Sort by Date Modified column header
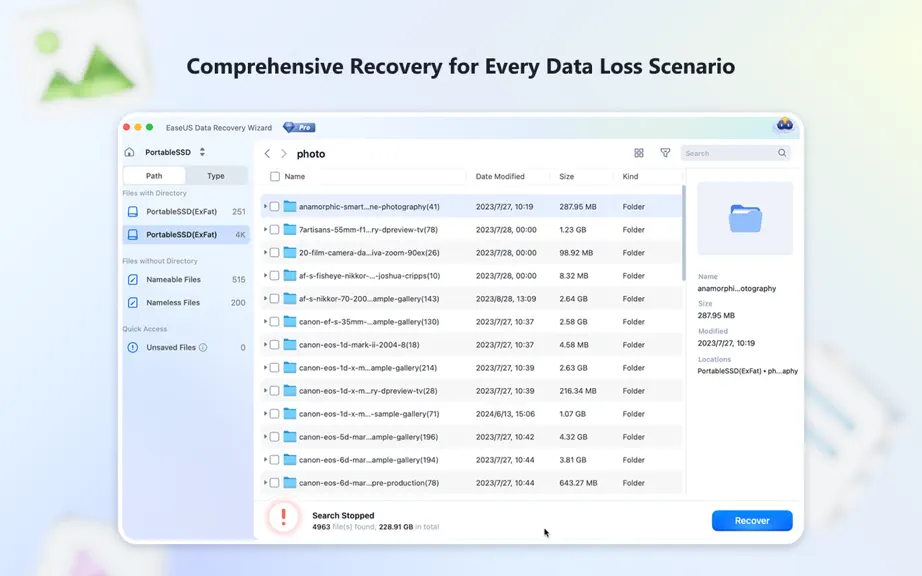 (500, 176)
